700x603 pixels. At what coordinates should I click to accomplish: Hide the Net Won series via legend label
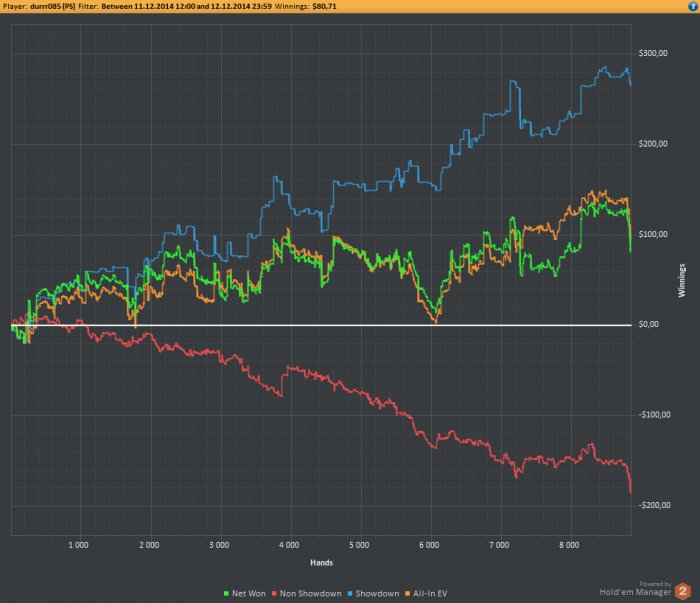(249, 594)
